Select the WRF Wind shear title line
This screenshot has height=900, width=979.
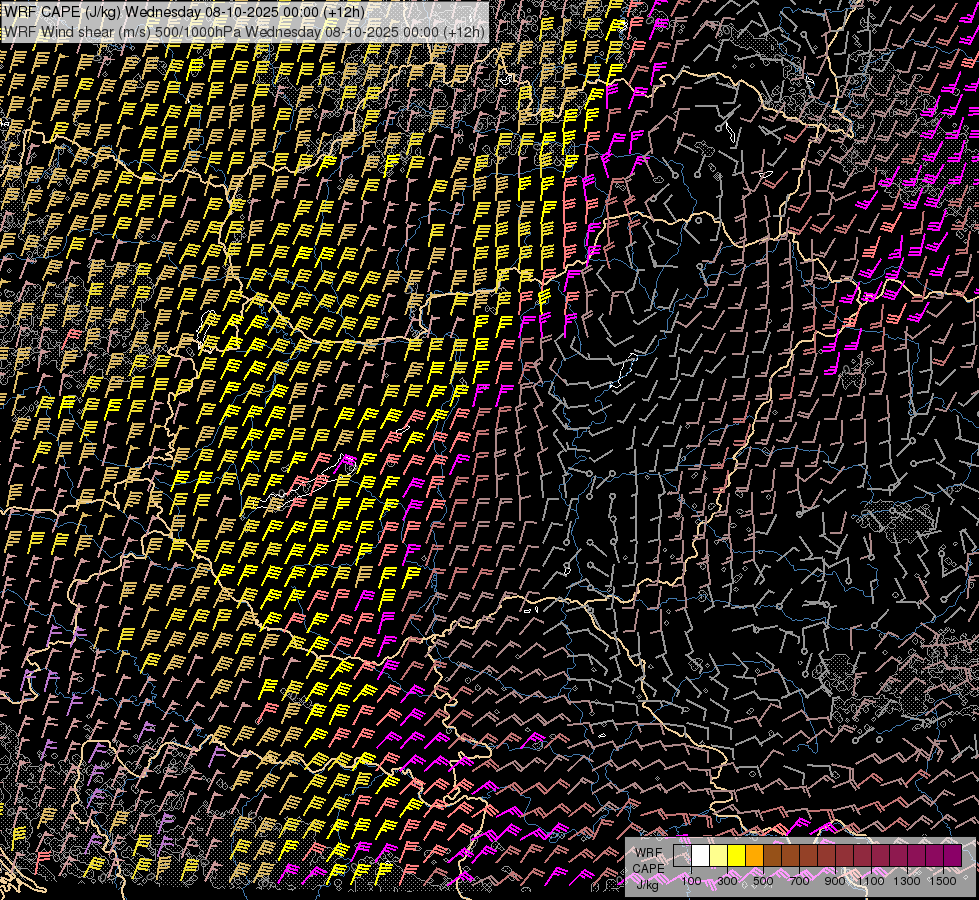click(245, 32)
